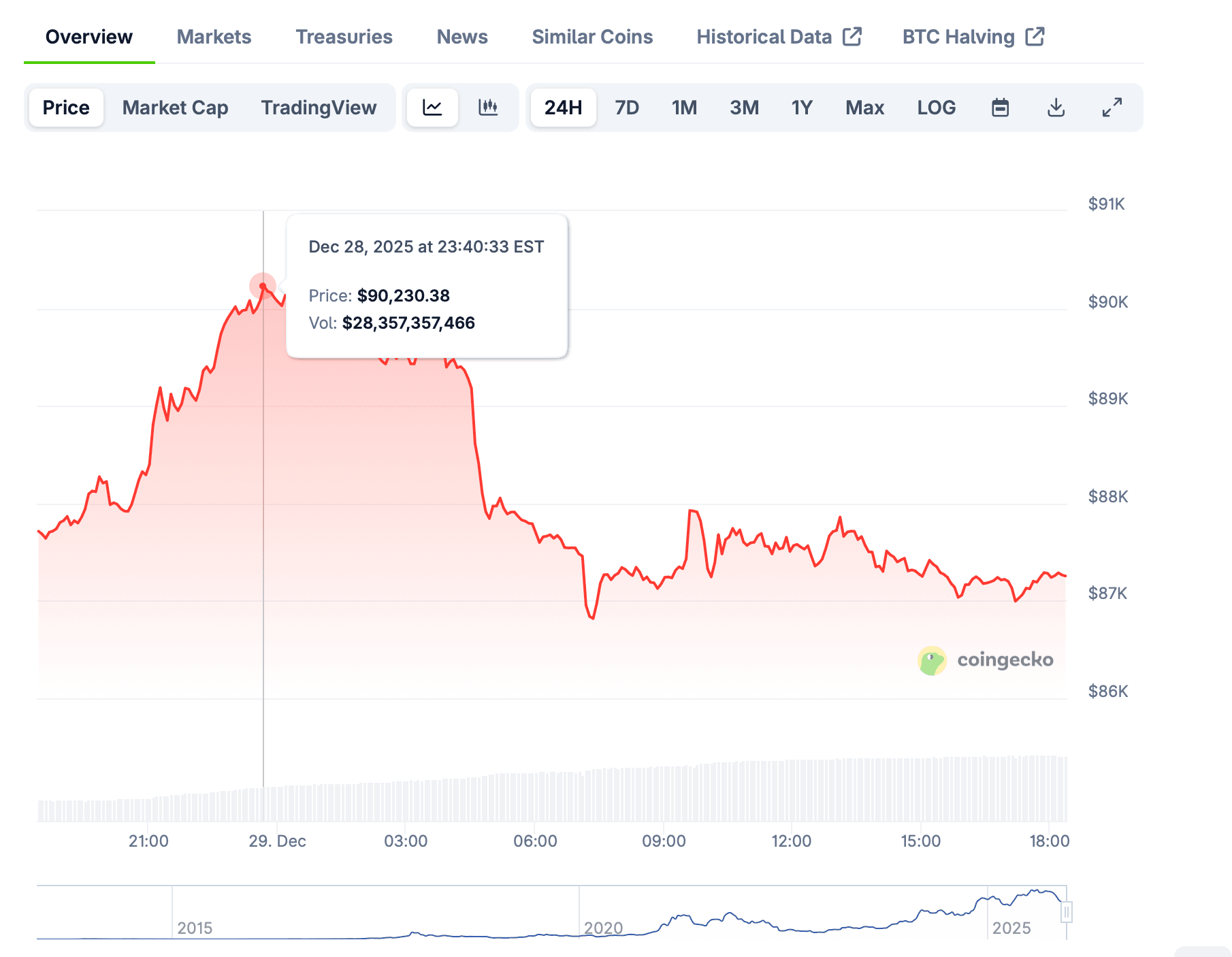Click the highlighted price point on chart
1232x957 pixels.
click(x=263, y=286)
